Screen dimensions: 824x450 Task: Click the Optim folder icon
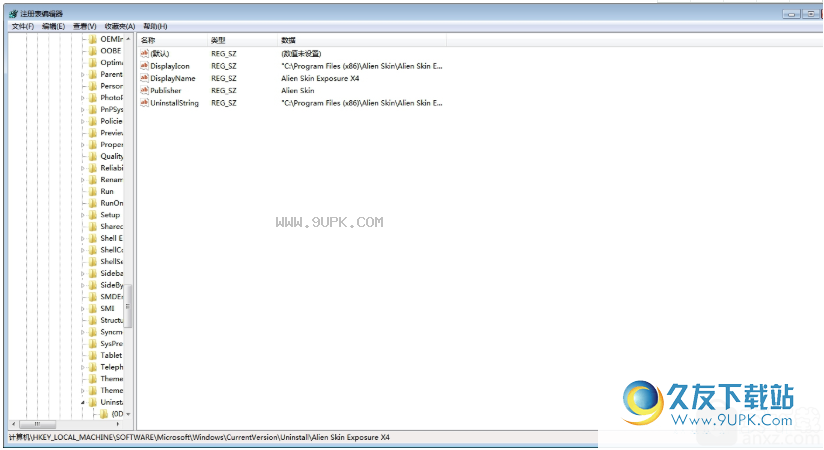coord(93,63)
